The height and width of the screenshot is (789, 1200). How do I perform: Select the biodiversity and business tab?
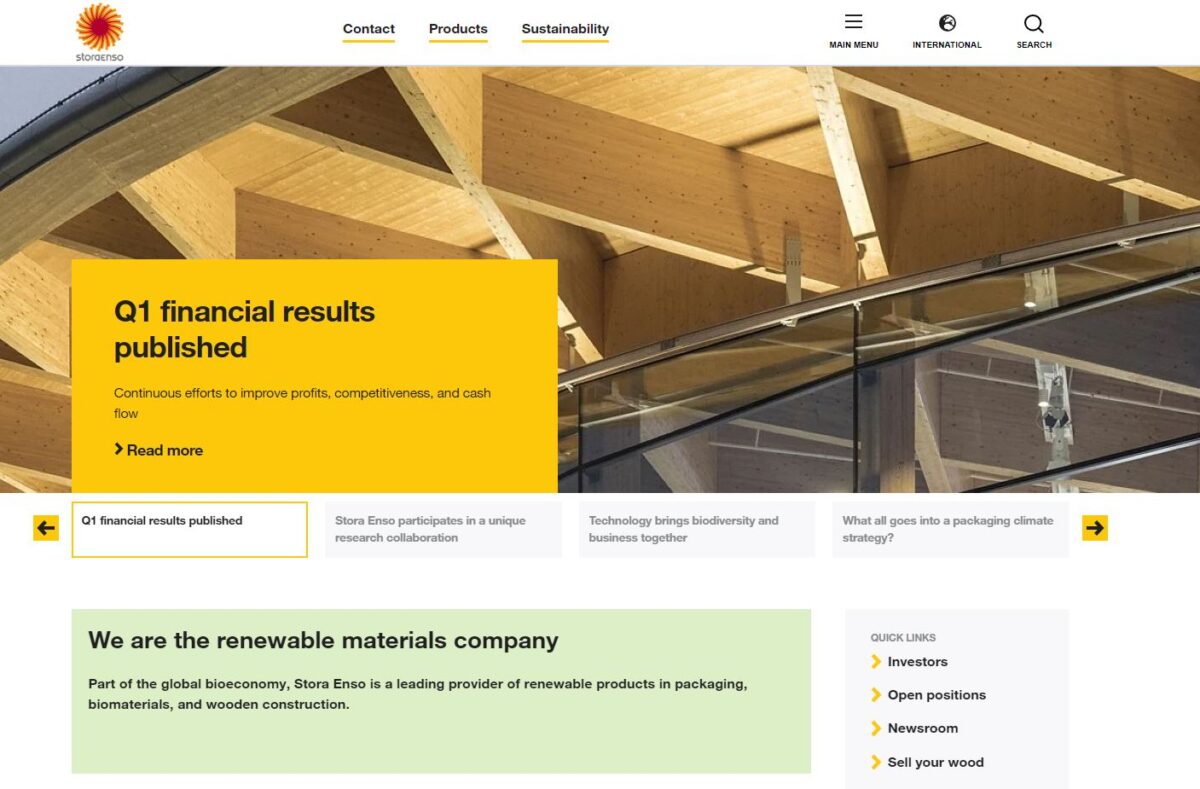click(697, 529)
